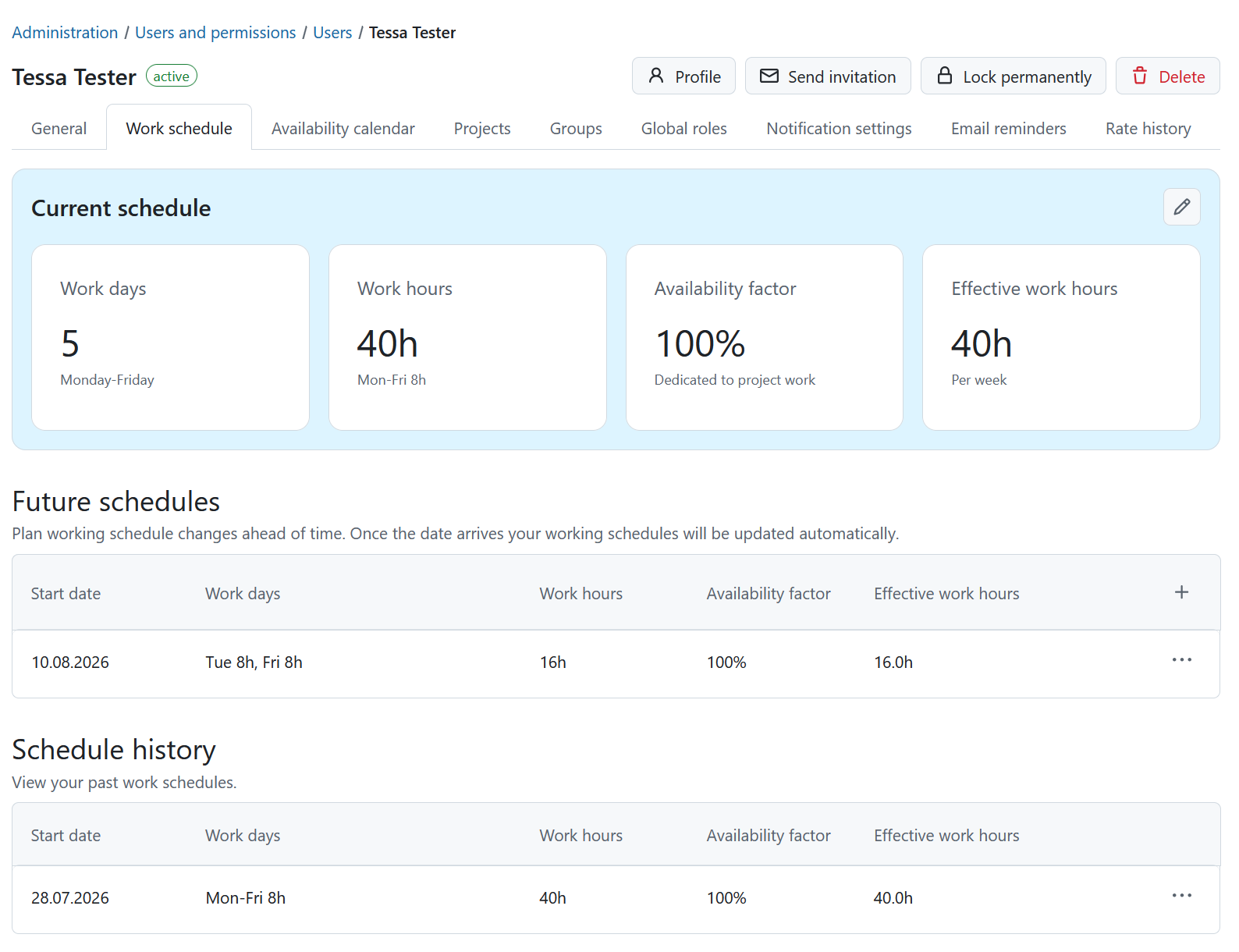Open Notification settings tab

tap(839, 129)
